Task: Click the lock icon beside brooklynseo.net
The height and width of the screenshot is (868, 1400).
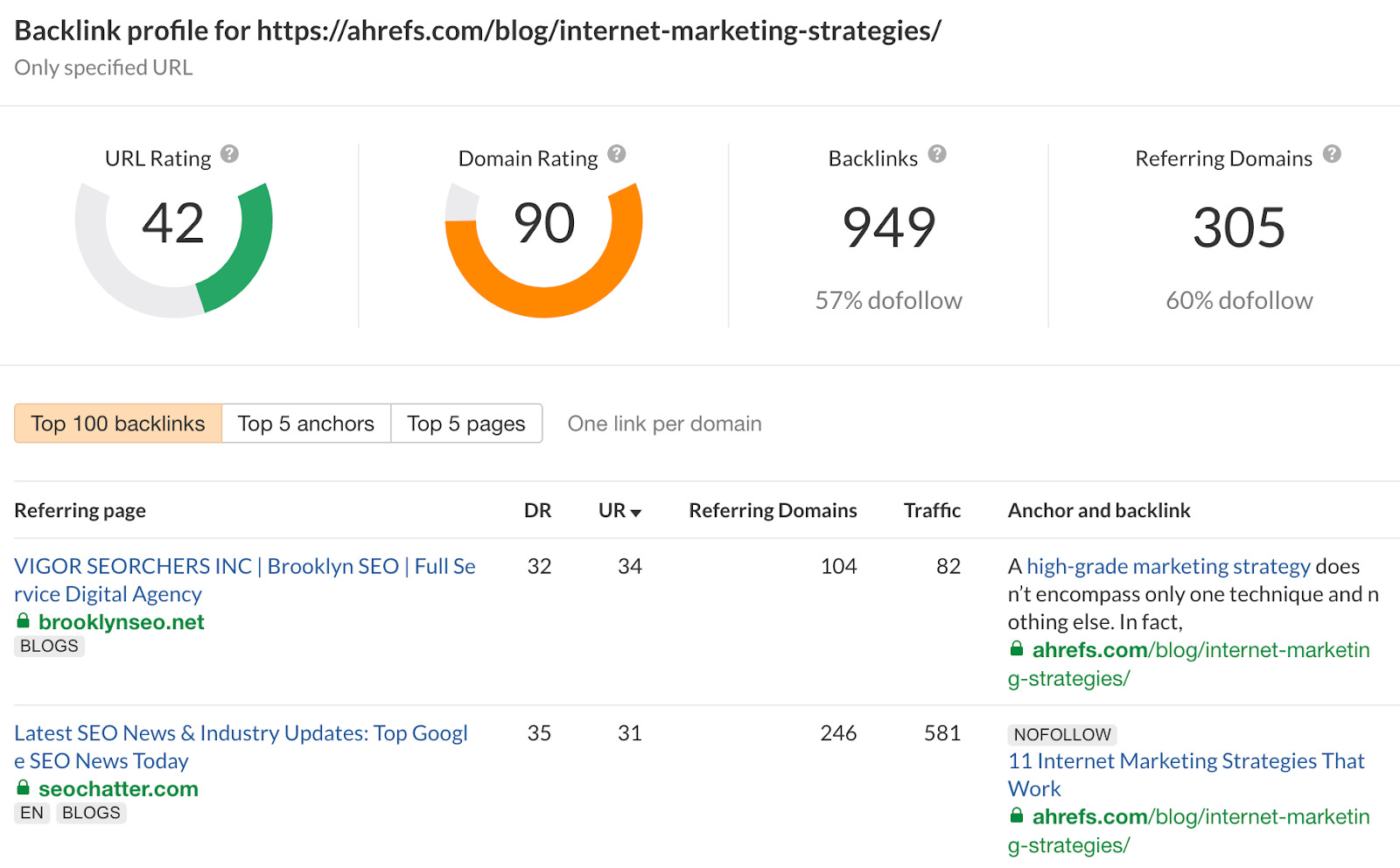Action: point(24,620)
